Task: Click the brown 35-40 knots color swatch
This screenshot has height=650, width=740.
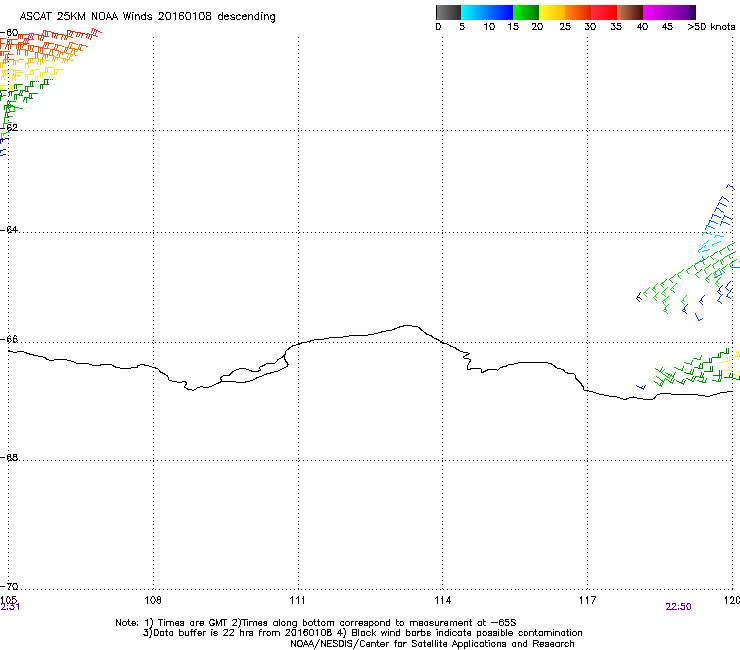Action: click(x=630, y=12)
